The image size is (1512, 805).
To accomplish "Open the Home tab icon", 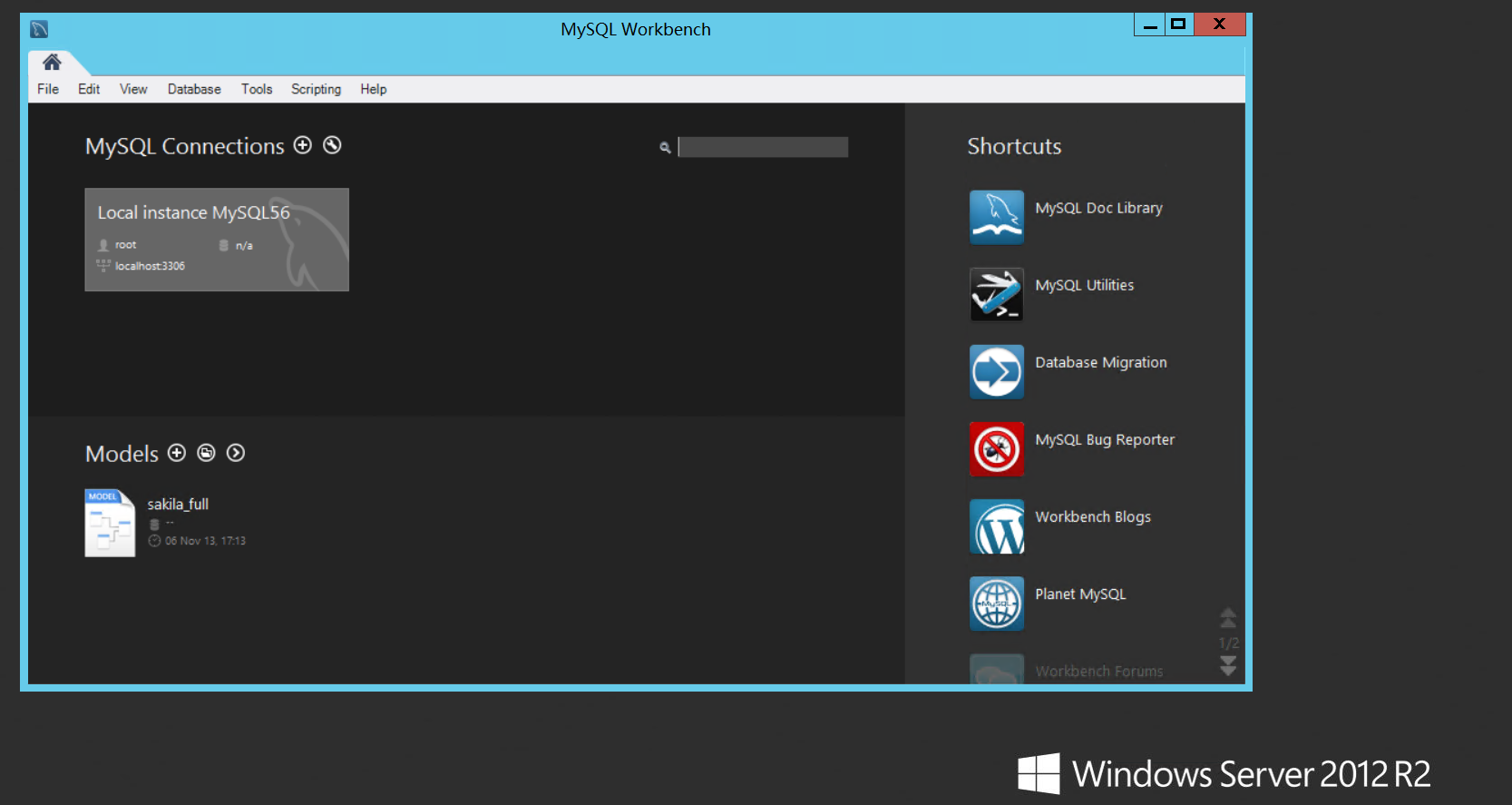I will [x=52, y=62].
